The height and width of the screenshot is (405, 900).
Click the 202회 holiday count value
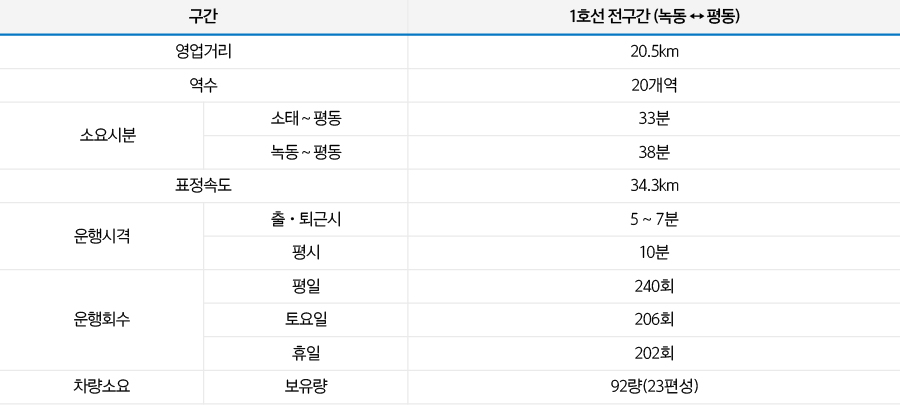654,353
